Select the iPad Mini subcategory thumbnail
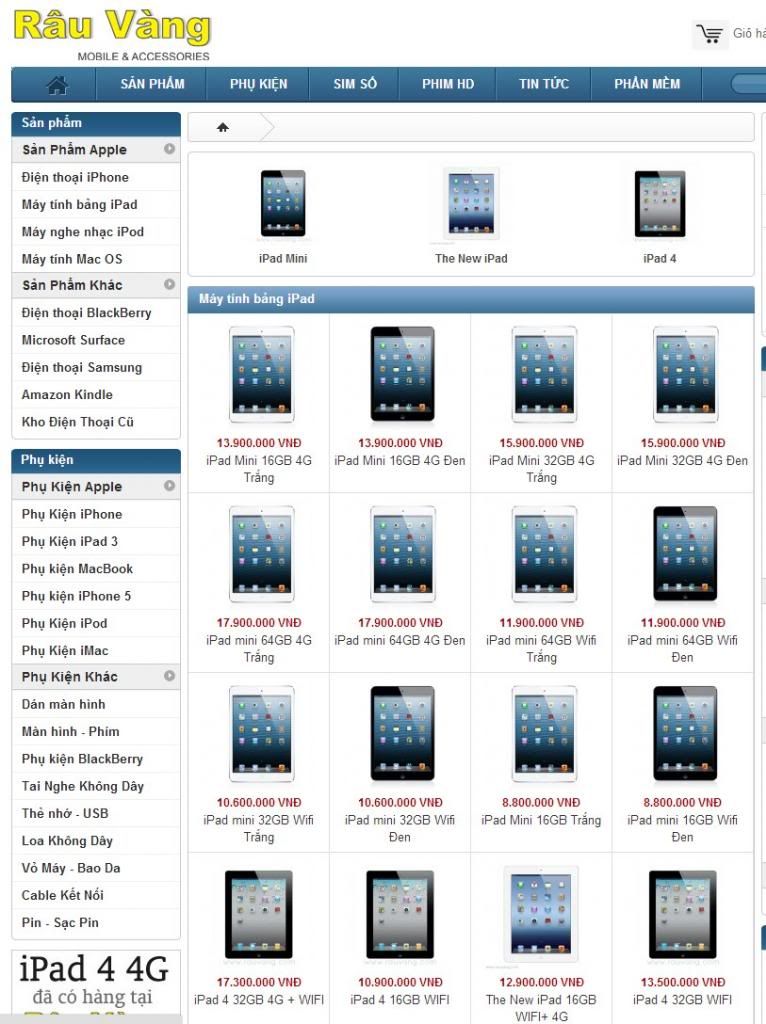 [283, 204]
